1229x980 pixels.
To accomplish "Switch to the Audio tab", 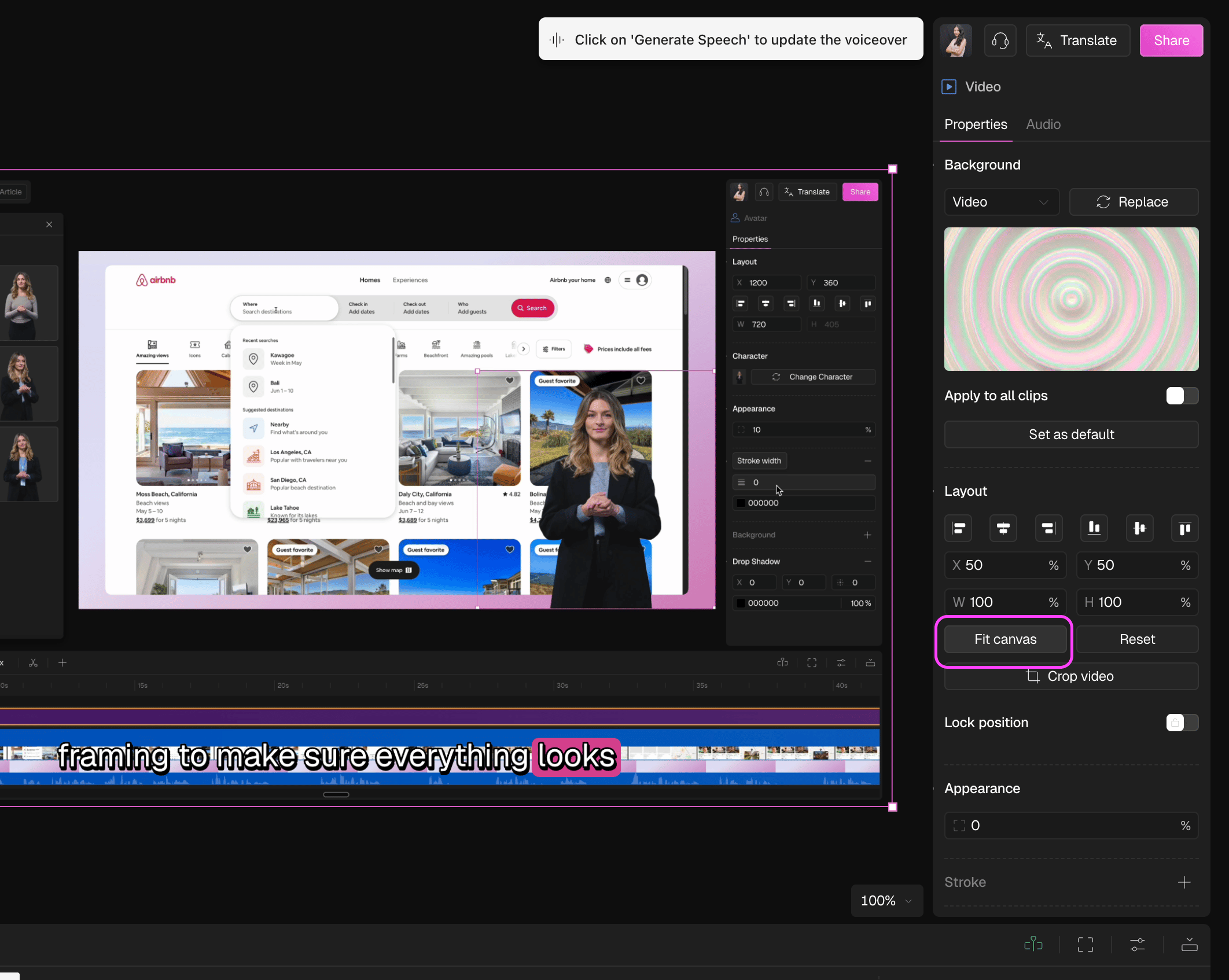I will click(x=1043, y=124).
